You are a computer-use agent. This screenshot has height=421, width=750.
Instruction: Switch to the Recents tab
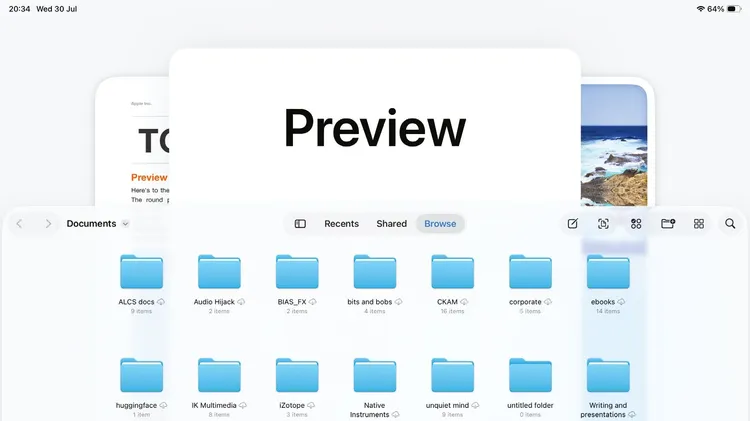pos(342,223)
